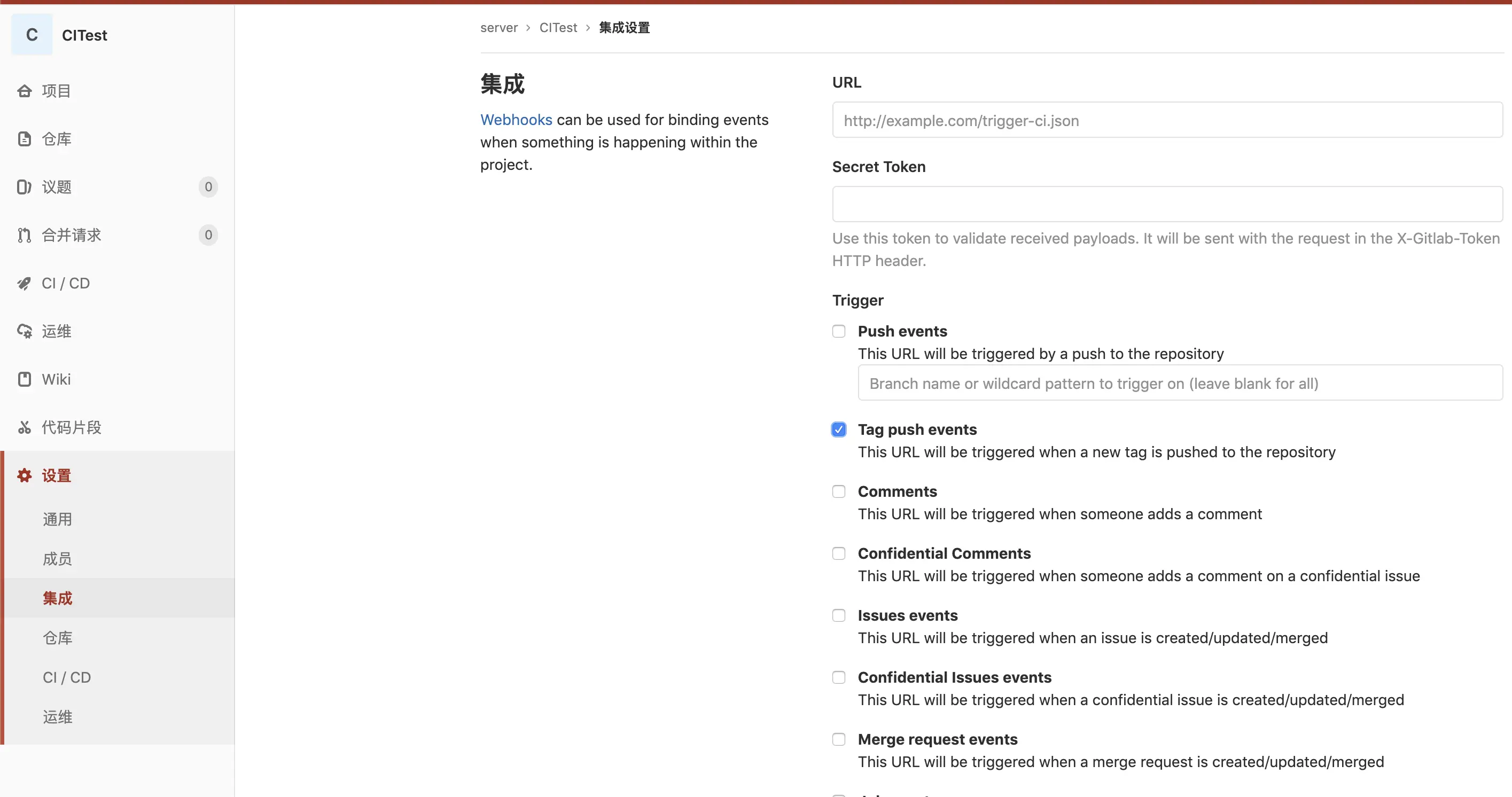Open the repository (仓库) file icon

pos(24,139)
